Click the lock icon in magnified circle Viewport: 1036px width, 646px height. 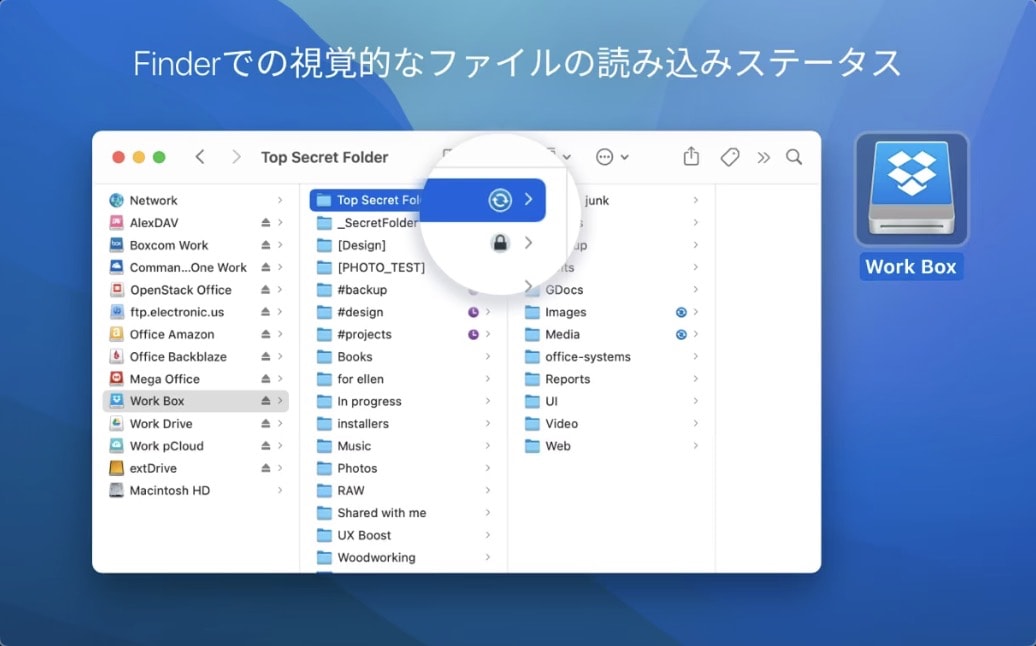(500, 243)
